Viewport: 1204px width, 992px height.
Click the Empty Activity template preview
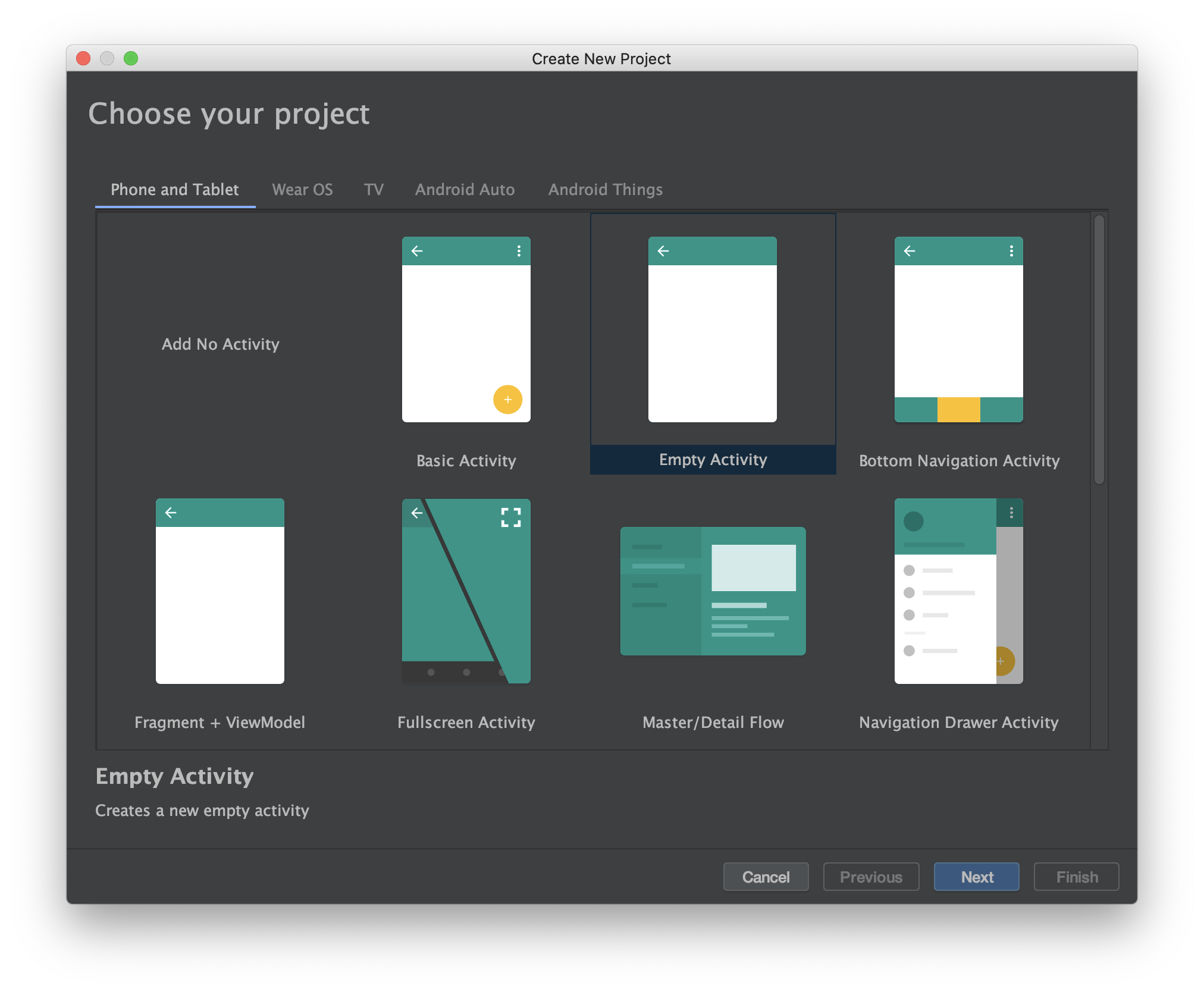click(x=712, y=330)
